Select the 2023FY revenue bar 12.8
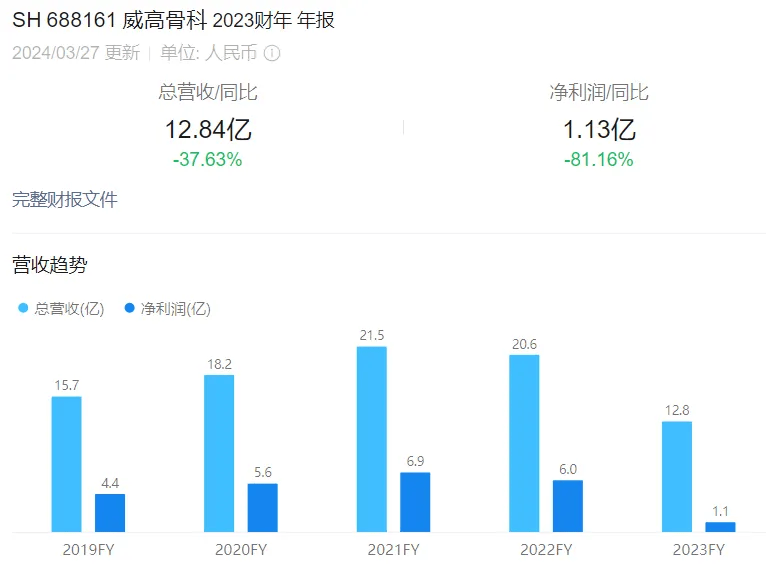Image resolution: width=766 pixels, height=570 pixels. coord(677,477)
